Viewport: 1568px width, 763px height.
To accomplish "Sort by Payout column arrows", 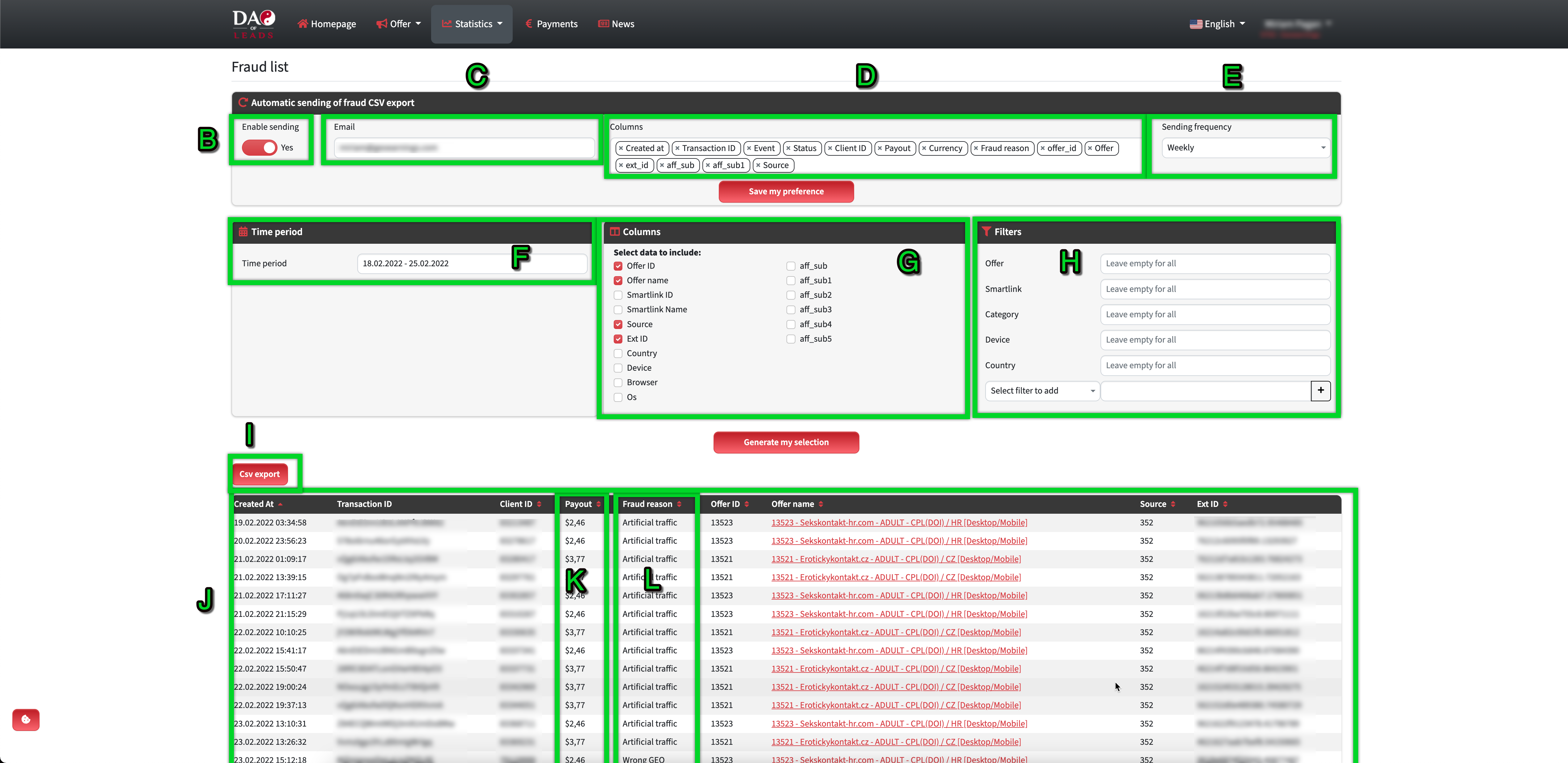I will pyautogui.click(x=598, y=504).
